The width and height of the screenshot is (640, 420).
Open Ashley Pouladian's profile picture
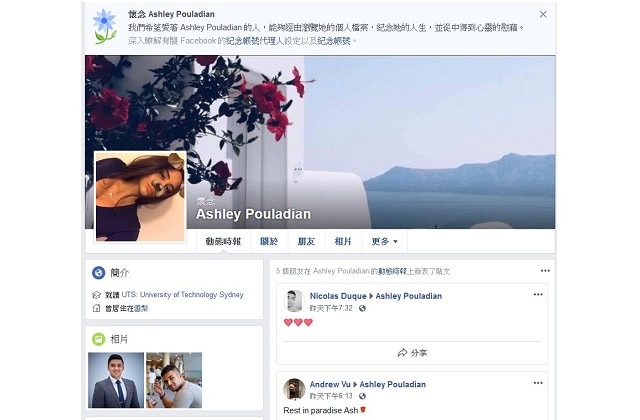(140, 197)
